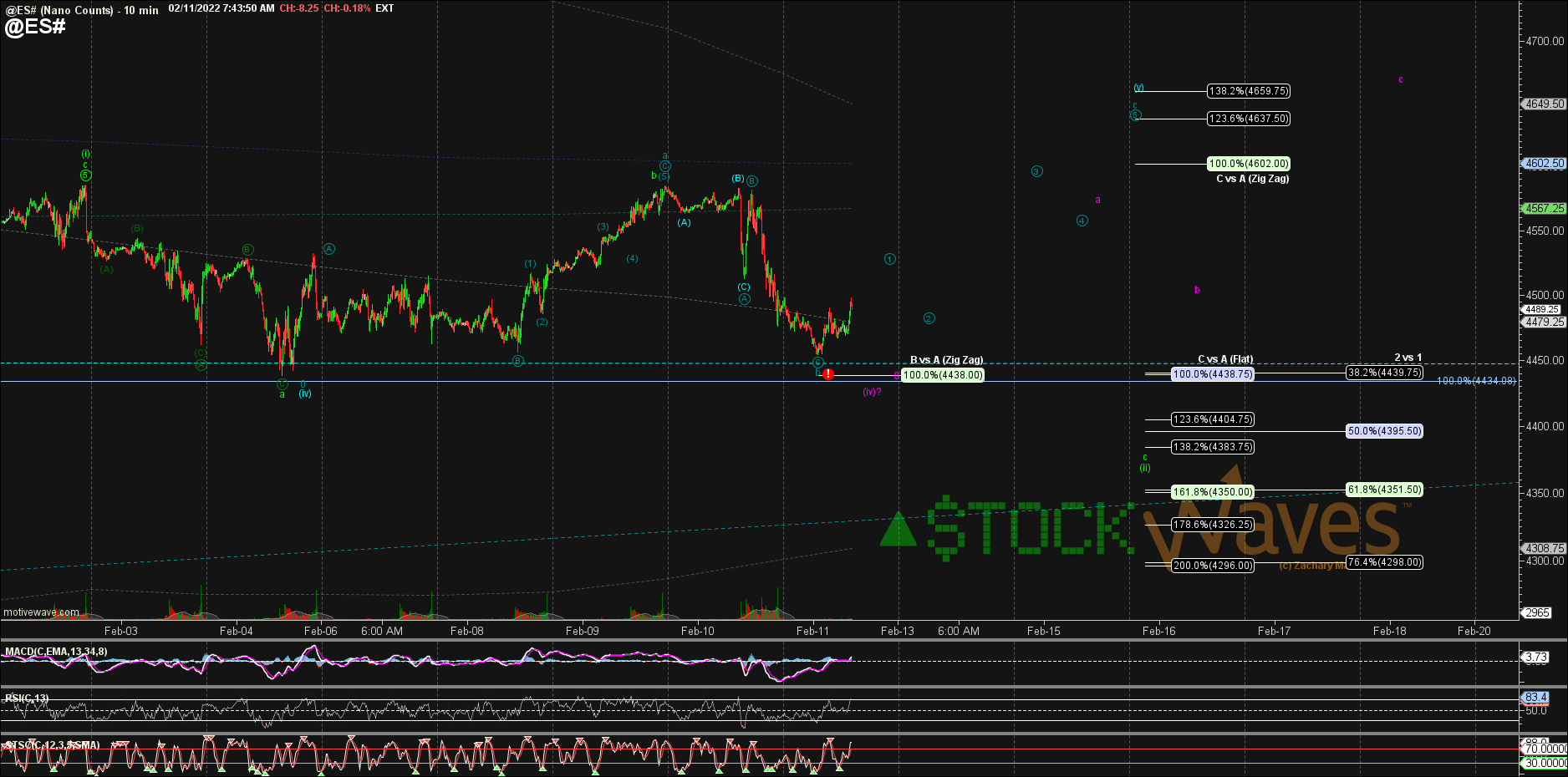Viewport: 1568px width, 777px height.
Task: Select the magenta 'b' projection label
Action: 1197,290
